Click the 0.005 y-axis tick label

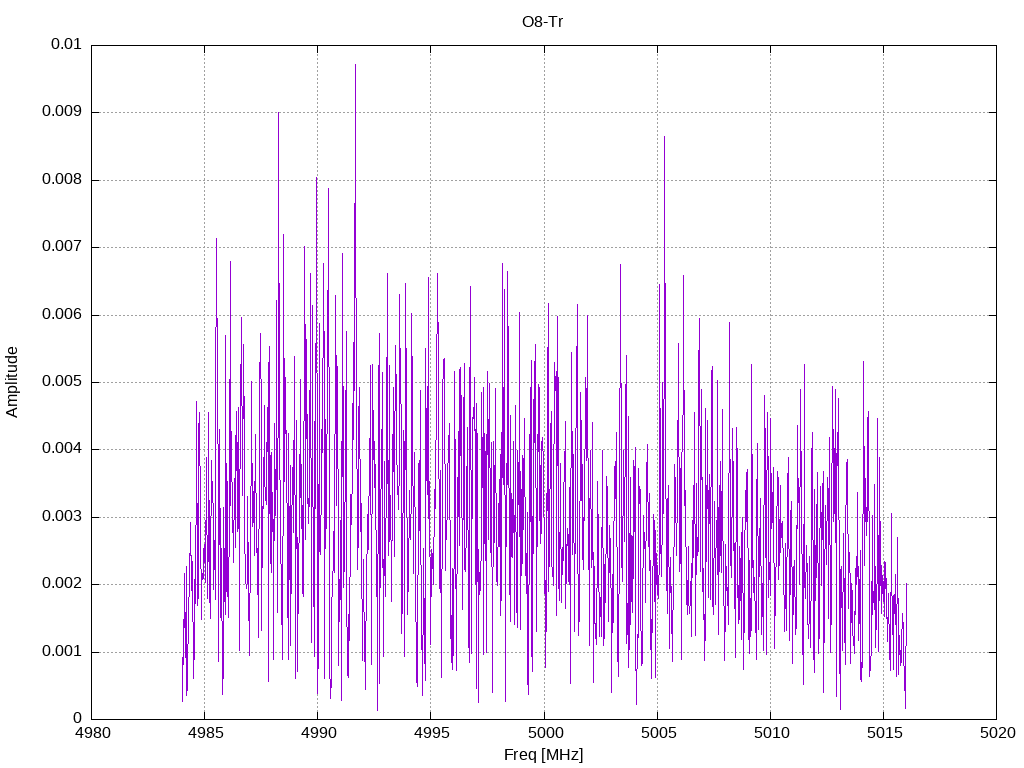(62, 381)
